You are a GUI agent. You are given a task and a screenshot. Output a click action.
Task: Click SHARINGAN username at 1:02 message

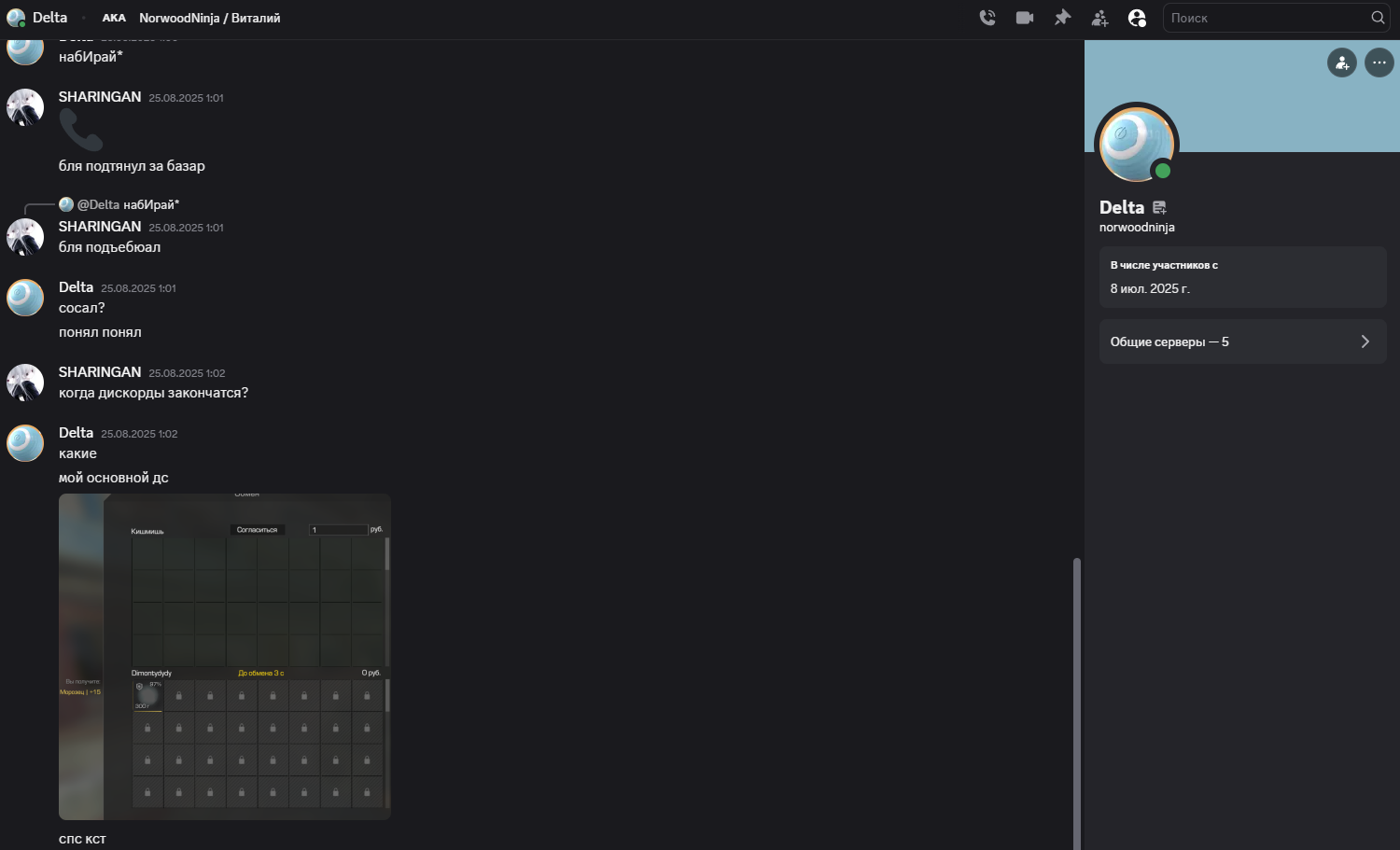click(100, 372)
